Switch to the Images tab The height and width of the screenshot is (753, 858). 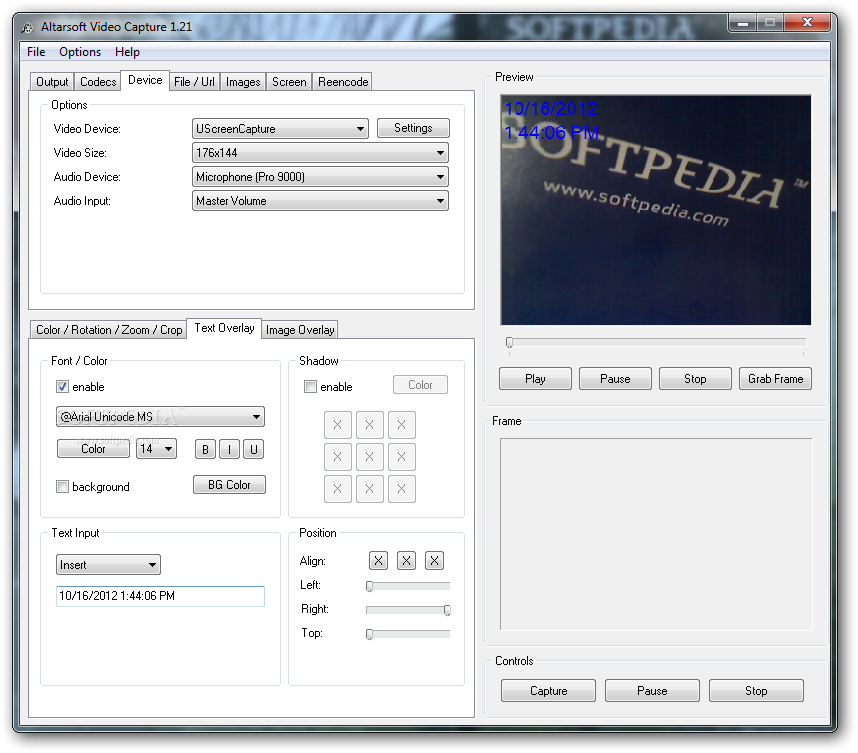[243, 82]
